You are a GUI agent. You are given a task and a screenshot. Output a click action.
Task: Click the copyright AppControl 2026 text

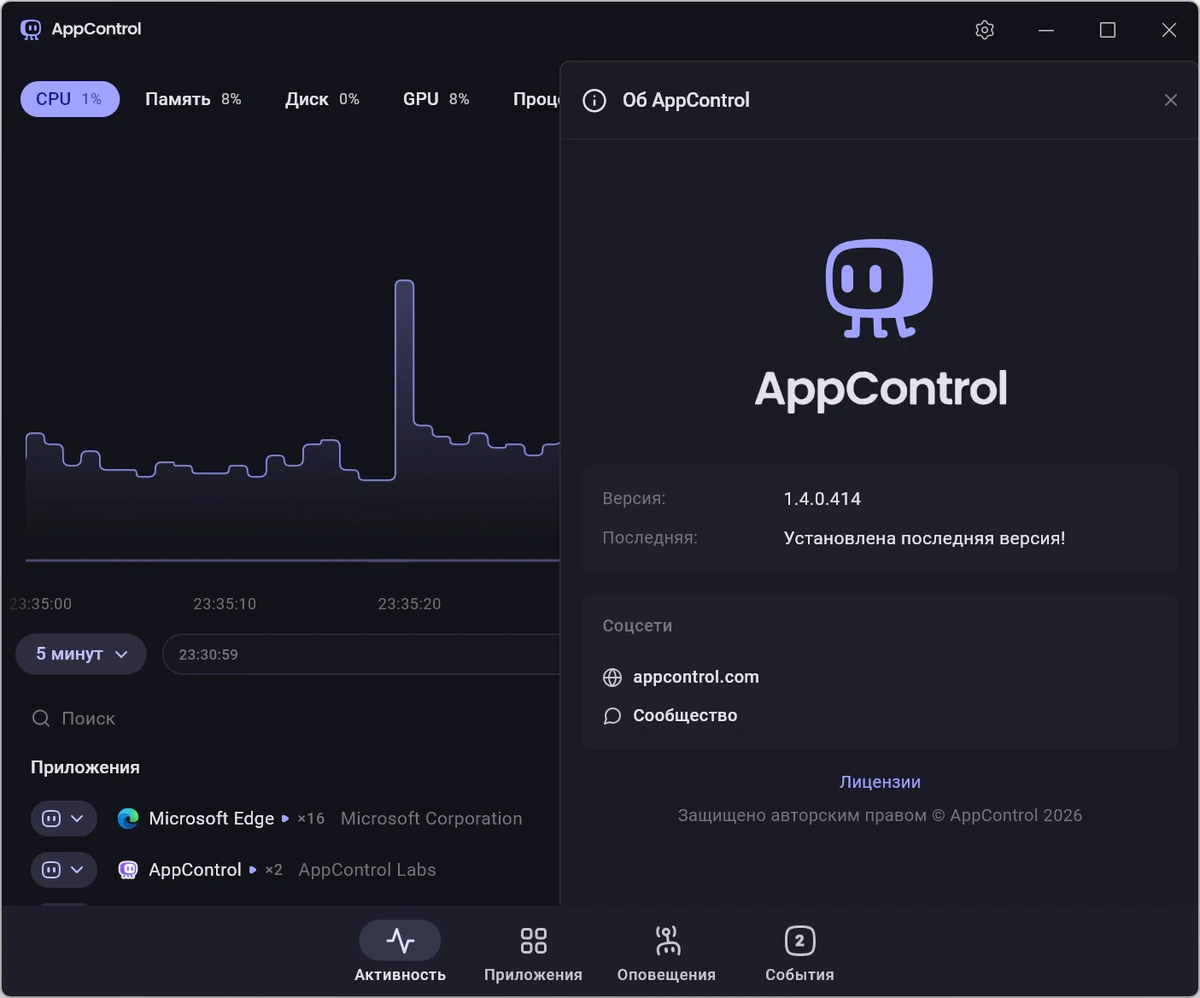[x=880, y=815]
